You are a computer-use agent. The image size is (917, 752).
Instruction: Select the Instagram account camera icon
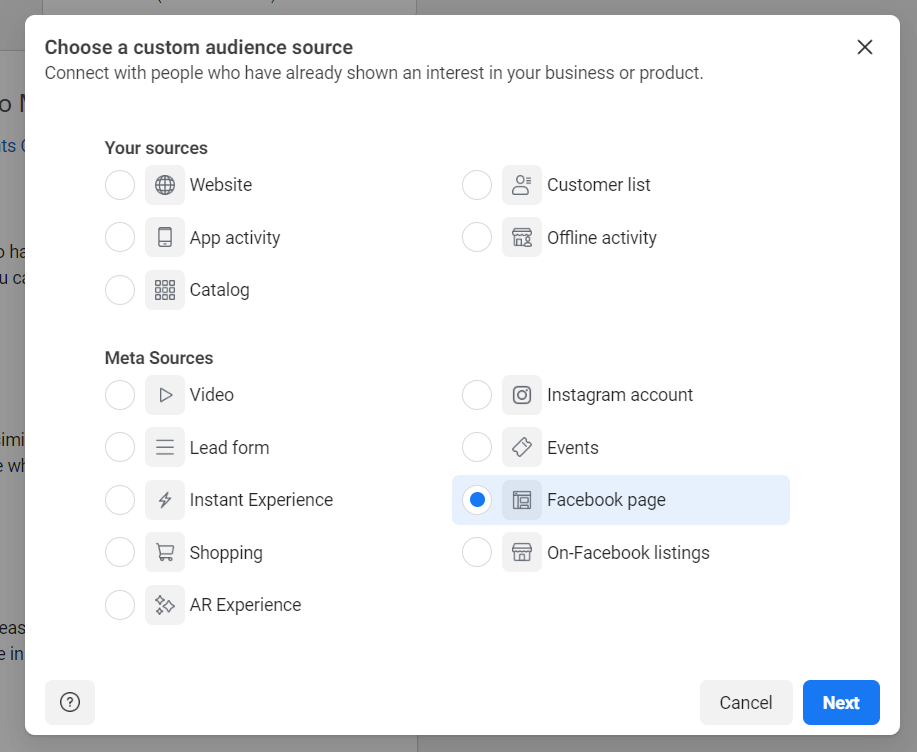point(521,394)
